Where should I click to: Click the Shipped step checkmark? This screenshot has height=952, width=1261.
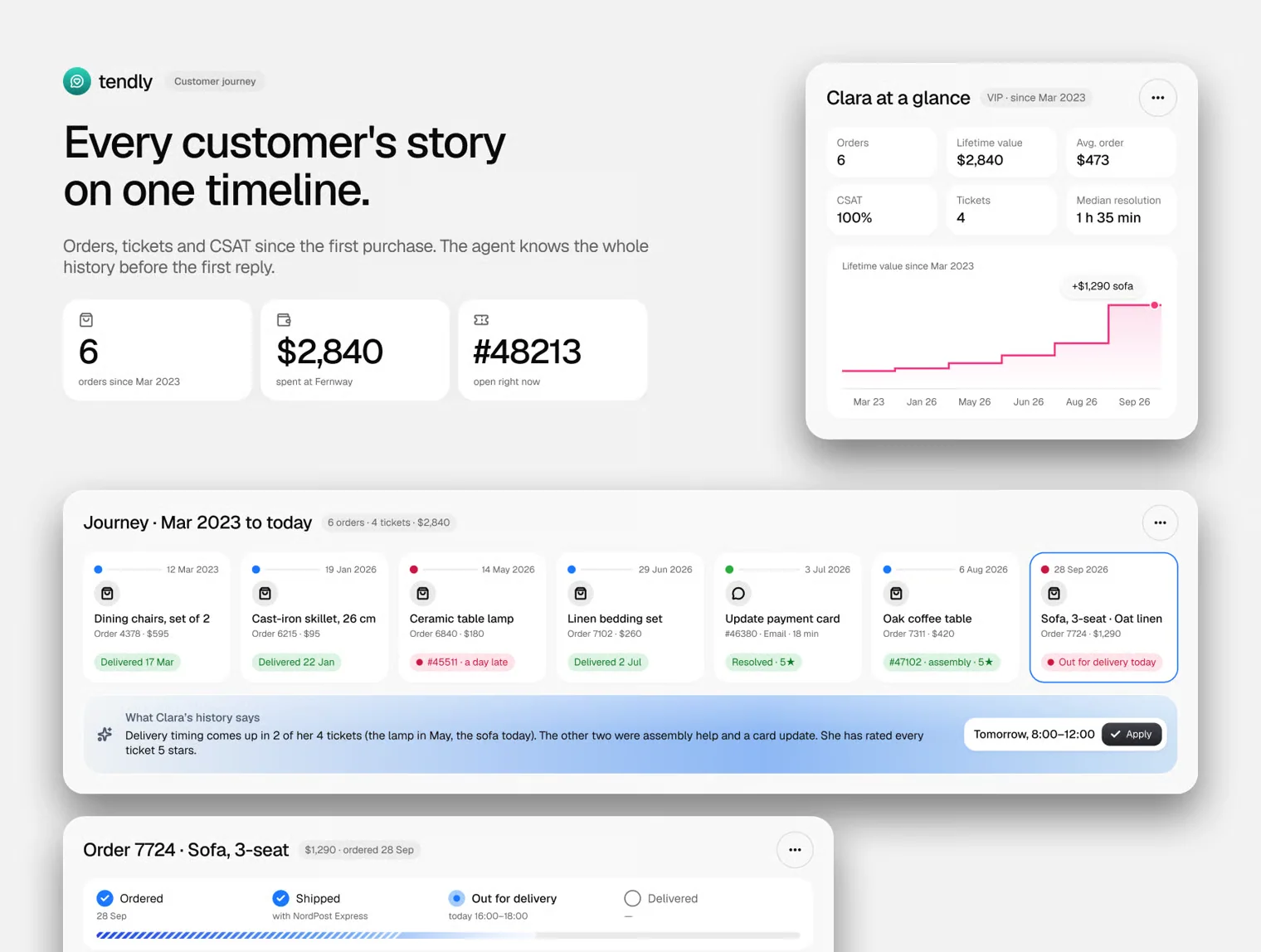(x=280, y=898)
